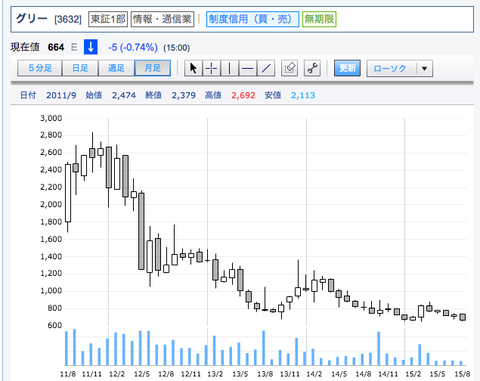Click the chart type dropdown arrow
The image size is (480, 381).
[424, 68]
